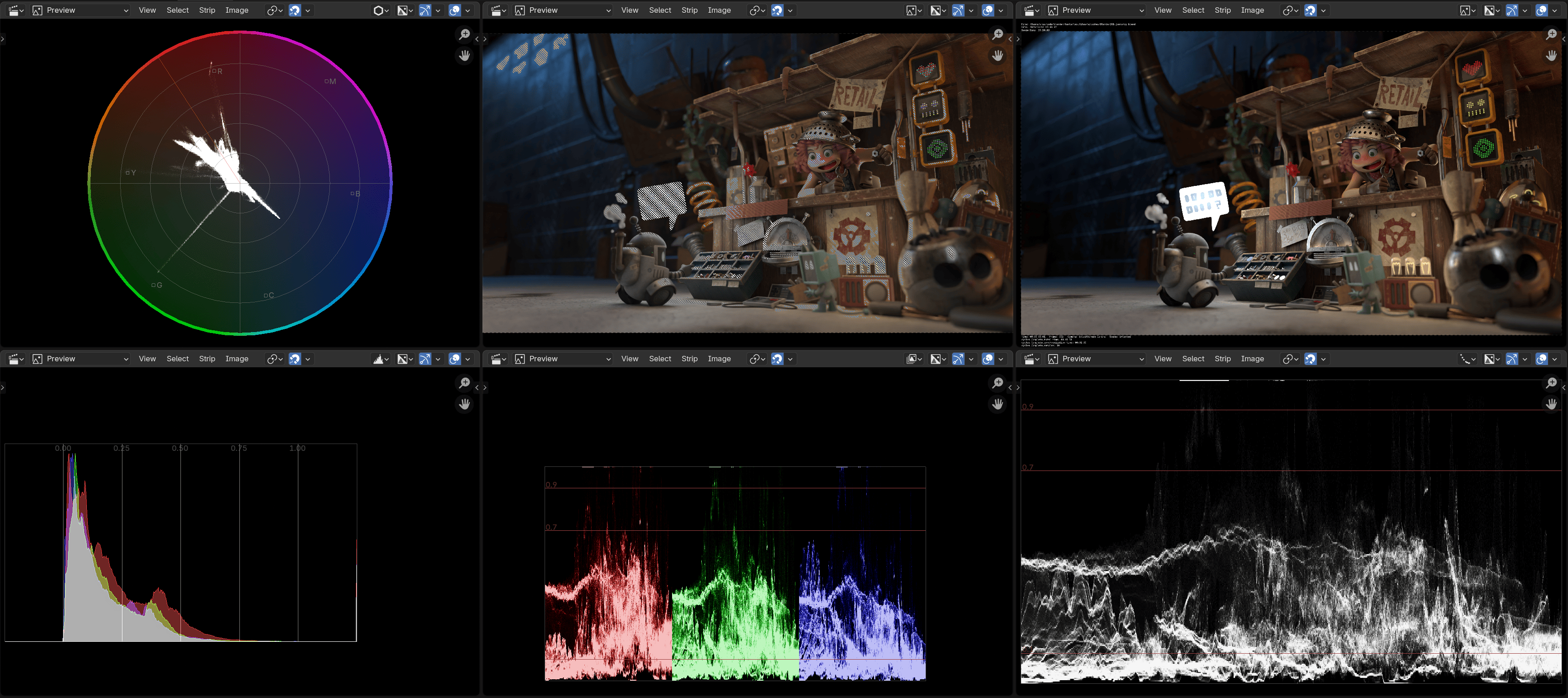Expand overlay options arrow in top-middle image panel
This screenshot has width=1568, height=698.
(x=1001, y=11)
